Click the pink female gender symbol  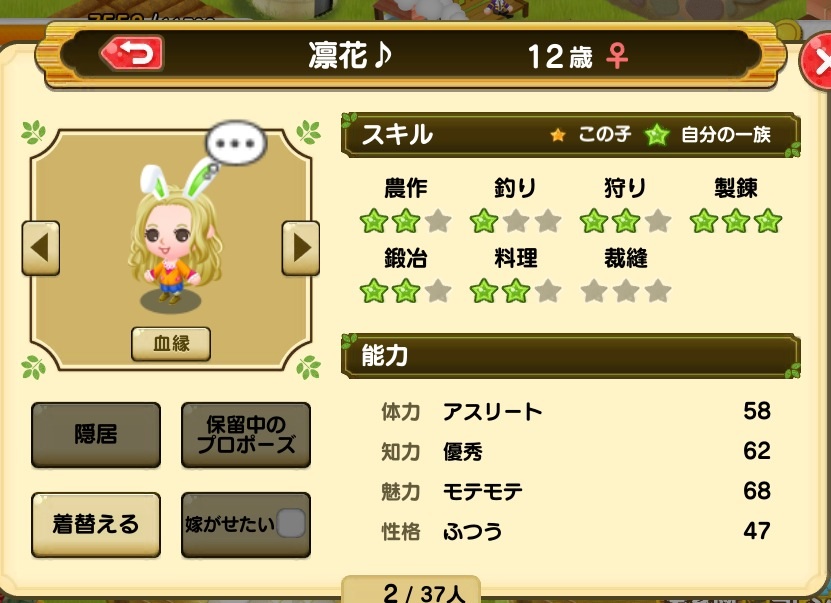pos(617,56)
